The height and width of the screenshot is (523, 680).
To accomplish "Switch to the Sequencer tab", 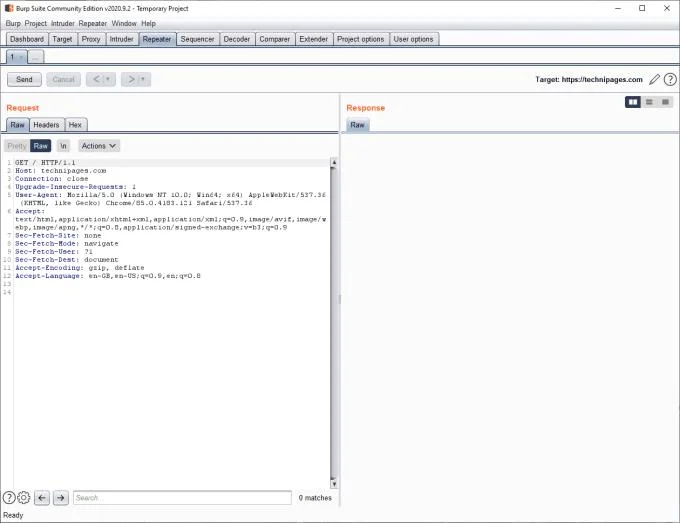I will tap(197, 39).
